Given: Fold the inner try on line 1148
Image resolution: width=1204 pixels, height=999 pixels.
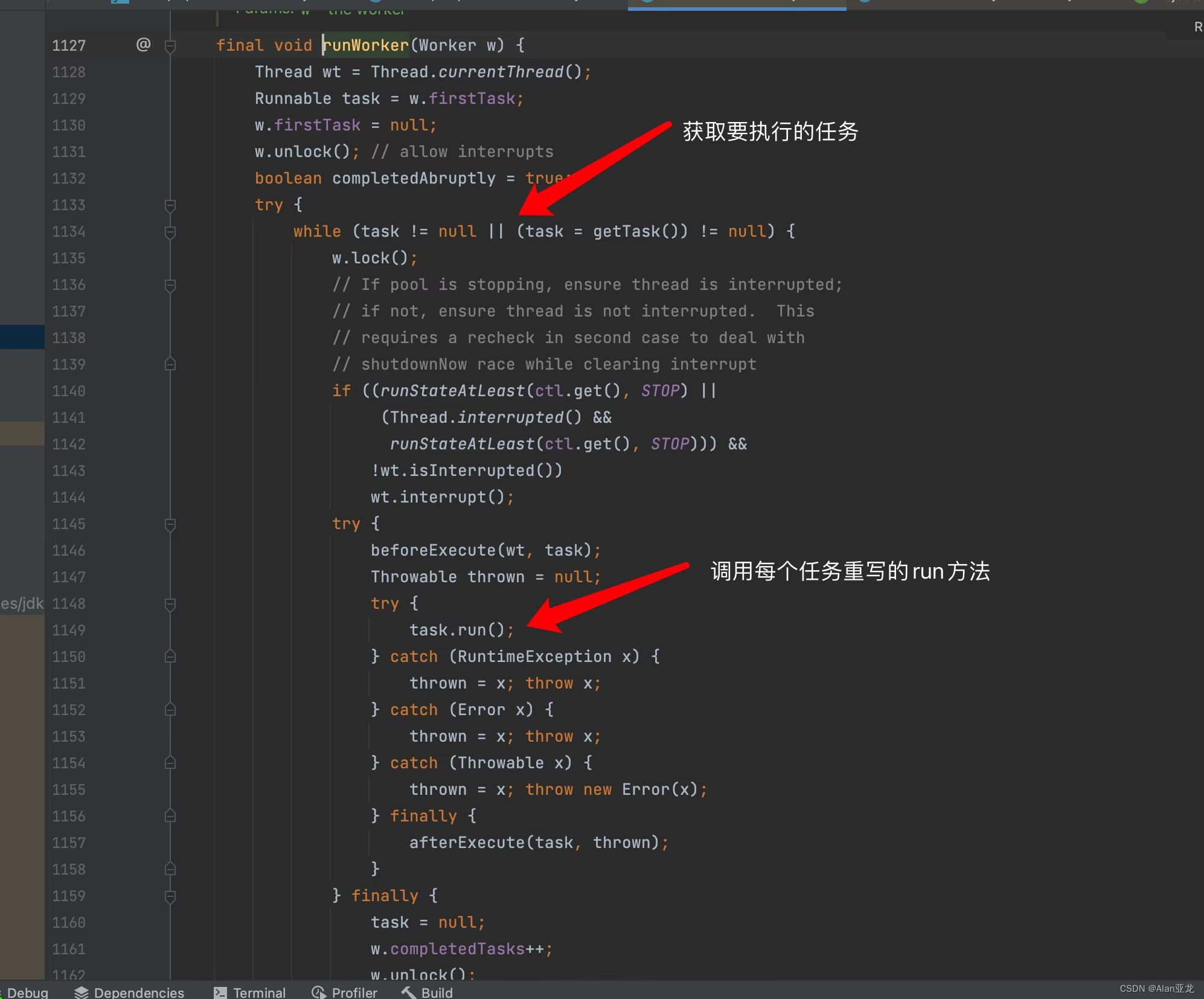Looking at the screenshot, I should 170,604.
